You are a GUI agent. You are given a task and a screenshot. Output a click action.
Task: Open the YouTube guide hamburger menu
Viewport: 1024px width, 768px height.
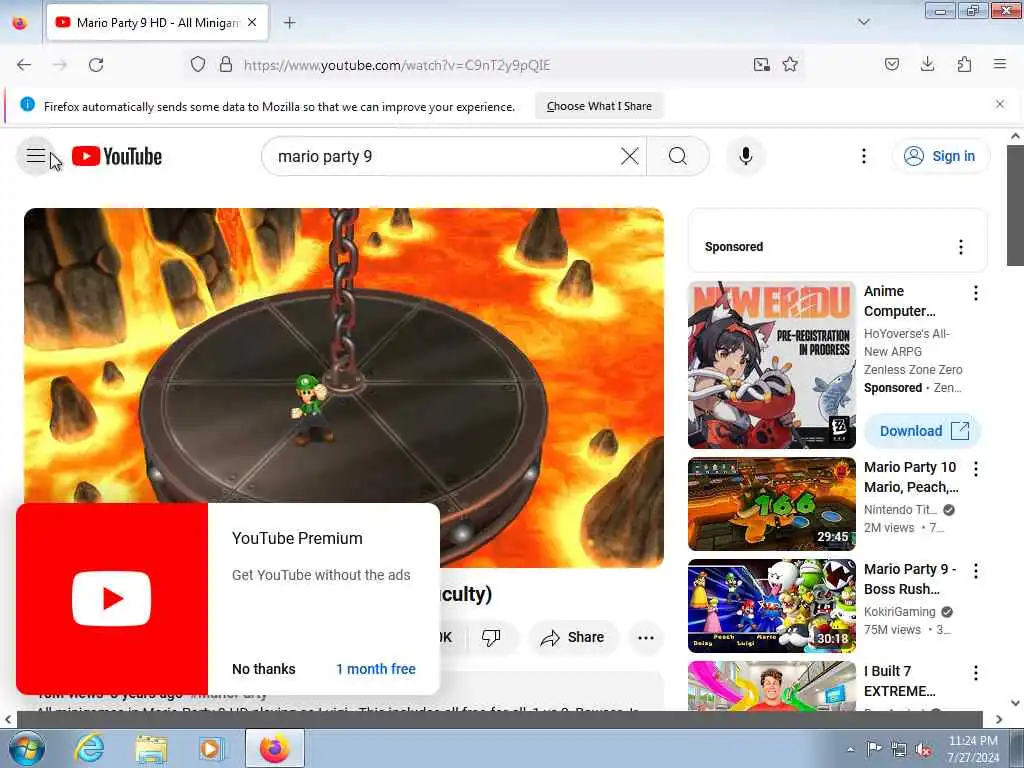36,156
